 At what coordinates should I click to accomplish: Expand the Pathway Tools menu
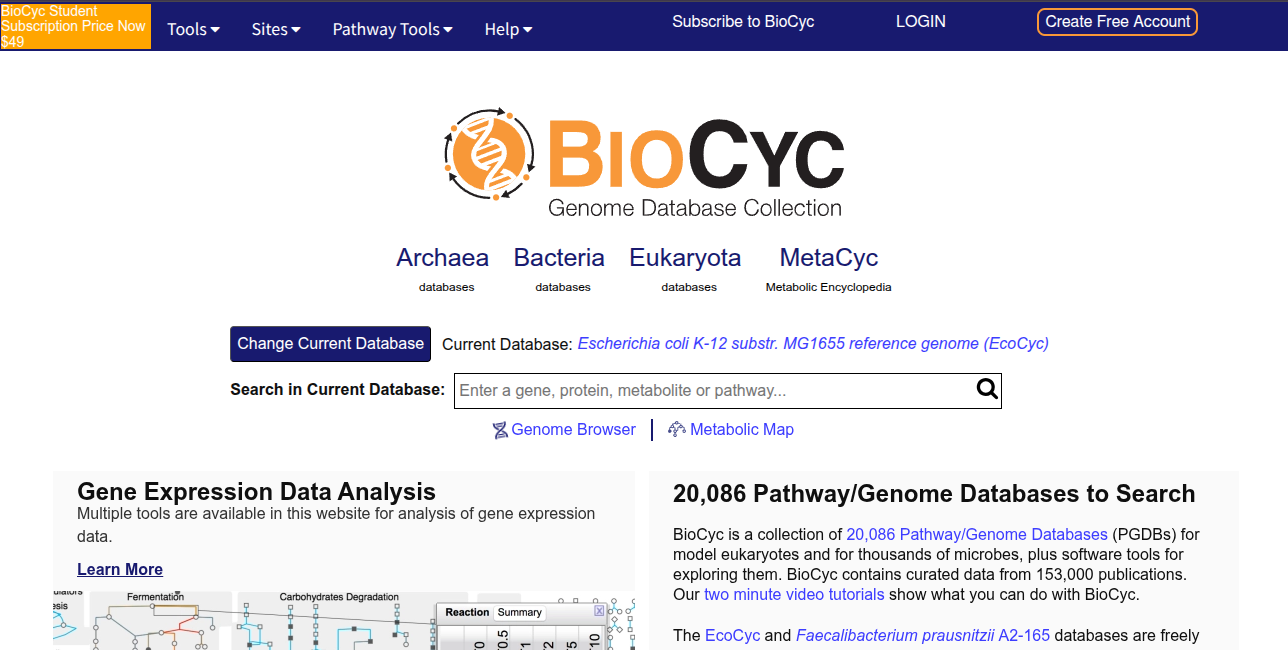click(x=392, y=29)
